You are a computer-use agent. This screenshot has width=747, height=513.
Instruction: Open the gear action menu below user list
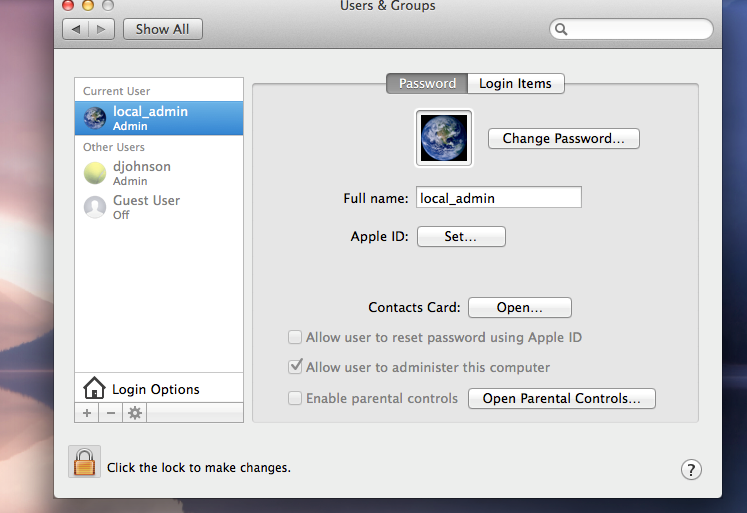[135, 413]
